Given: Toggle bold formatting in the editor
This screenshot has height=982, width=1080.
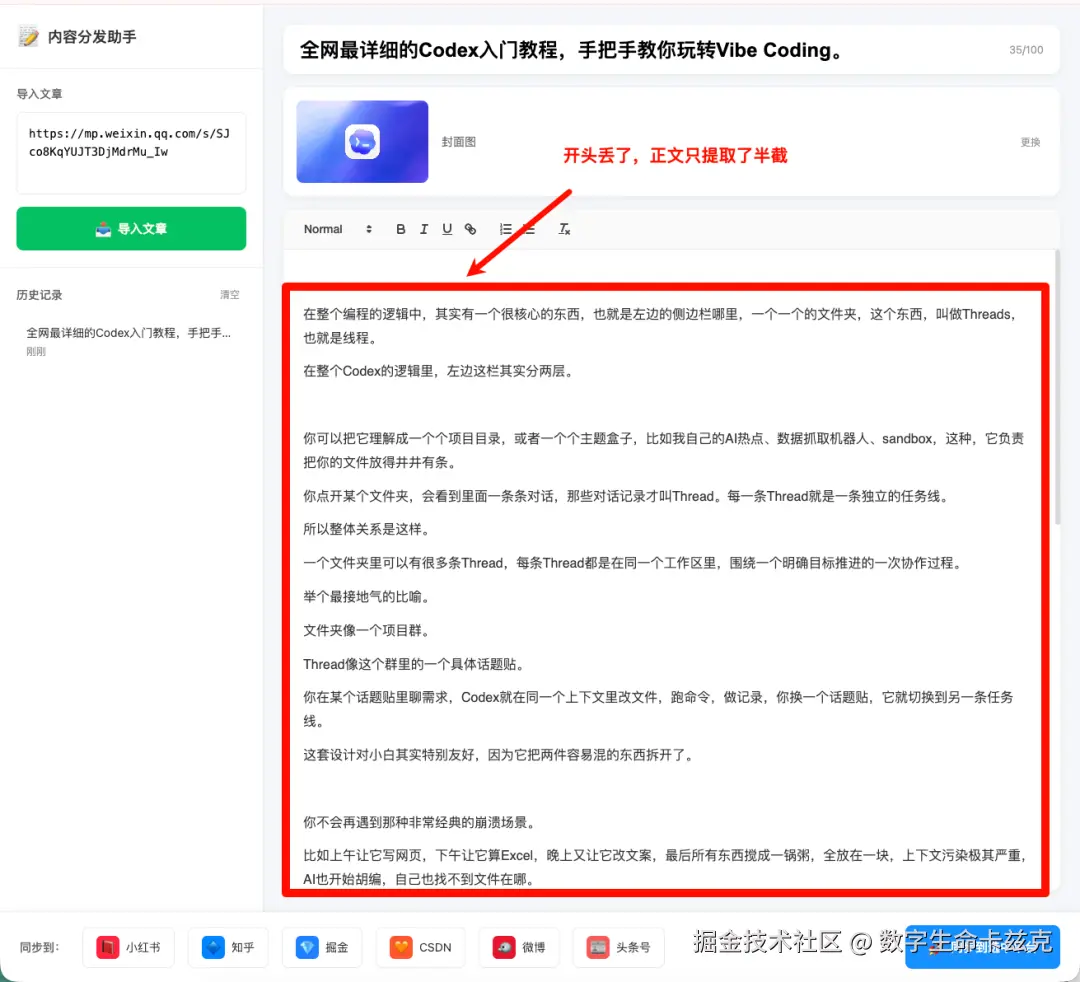Looking at the screenshot, I should click(400, 229).
